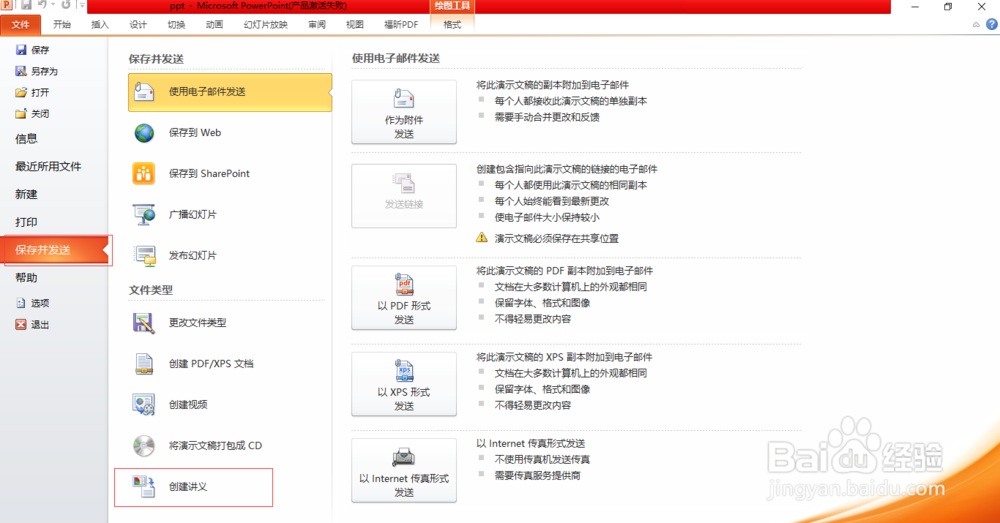Click the PowerPoint app icon in title bar
Screen dimensions: 1000x523
pos(7,5)
